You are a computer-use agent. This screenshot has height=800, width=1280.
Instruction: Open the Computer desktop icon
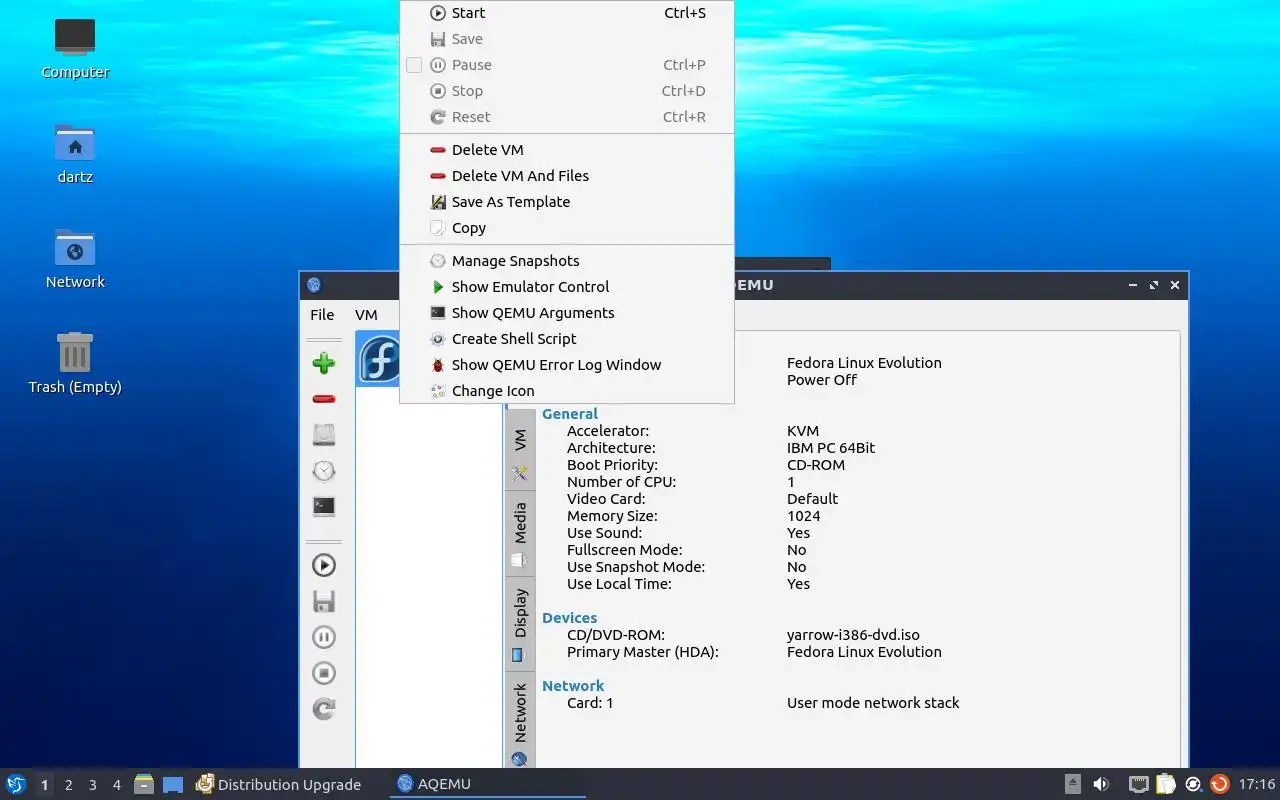click(75, 48)
